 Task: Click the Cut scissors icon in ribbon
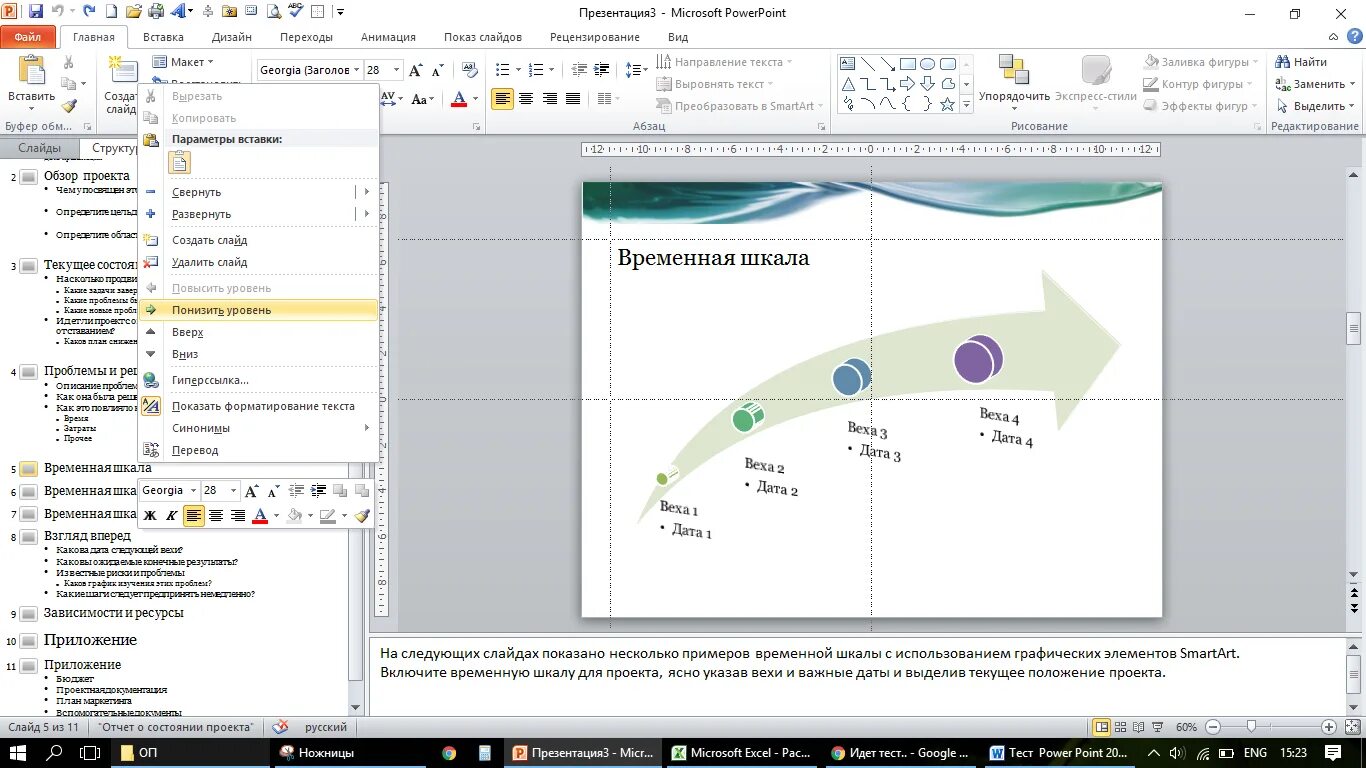(x=69, y=62)
